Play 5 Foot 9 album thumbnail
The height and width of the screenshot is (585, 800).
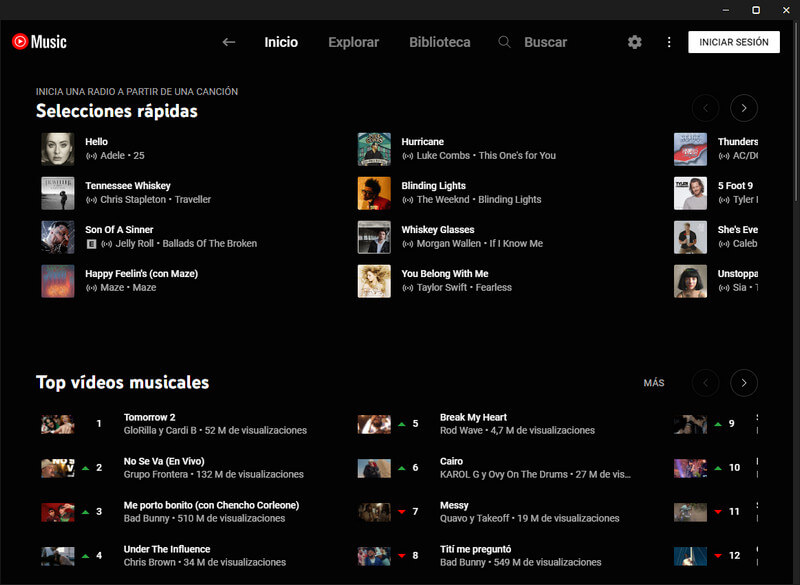pyautogui.click(x=690, y=193)
